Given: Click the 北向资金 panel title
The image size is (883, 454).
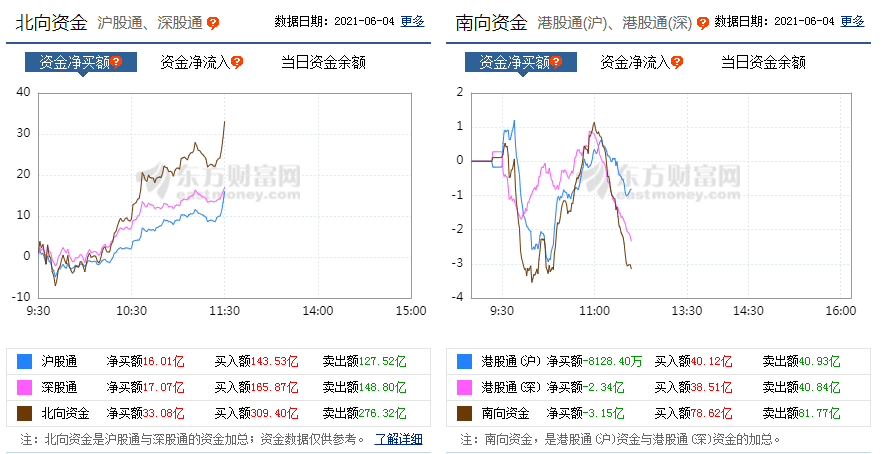Looking at the screenshot, I should [51, 23].
